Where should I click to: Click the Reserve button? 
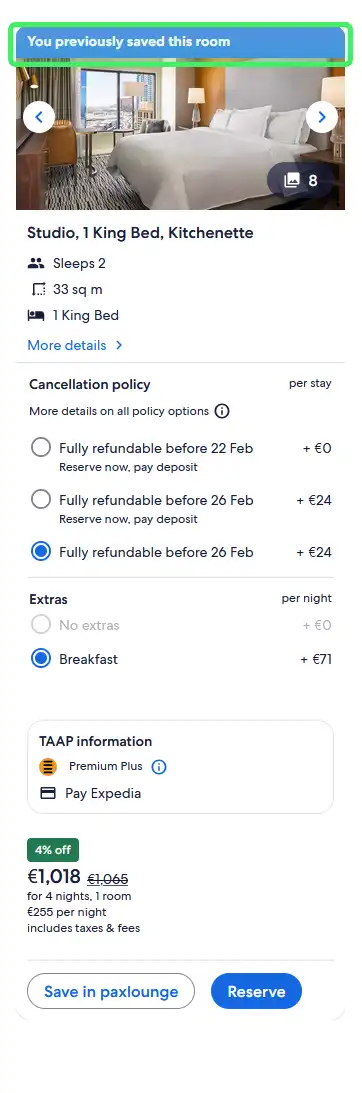(x=256, y=991)
